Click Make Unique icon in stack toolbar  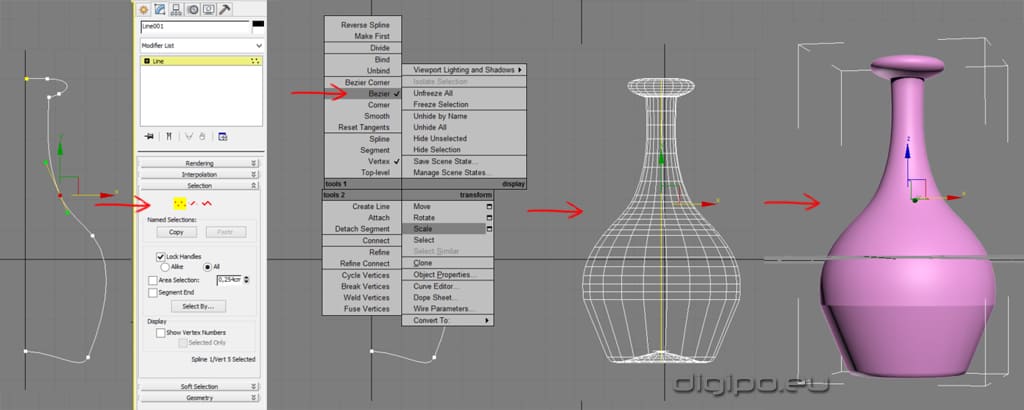189,136
